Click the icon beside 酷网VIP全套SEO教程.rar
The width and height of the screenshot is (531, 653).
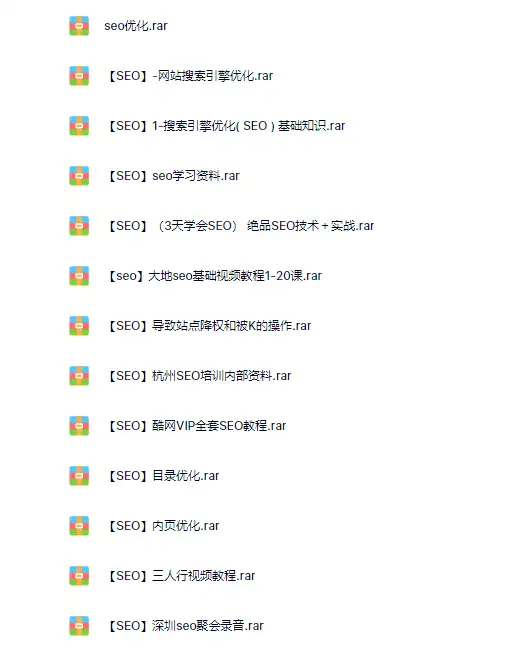pyautogui.click(x=79, y=426)
